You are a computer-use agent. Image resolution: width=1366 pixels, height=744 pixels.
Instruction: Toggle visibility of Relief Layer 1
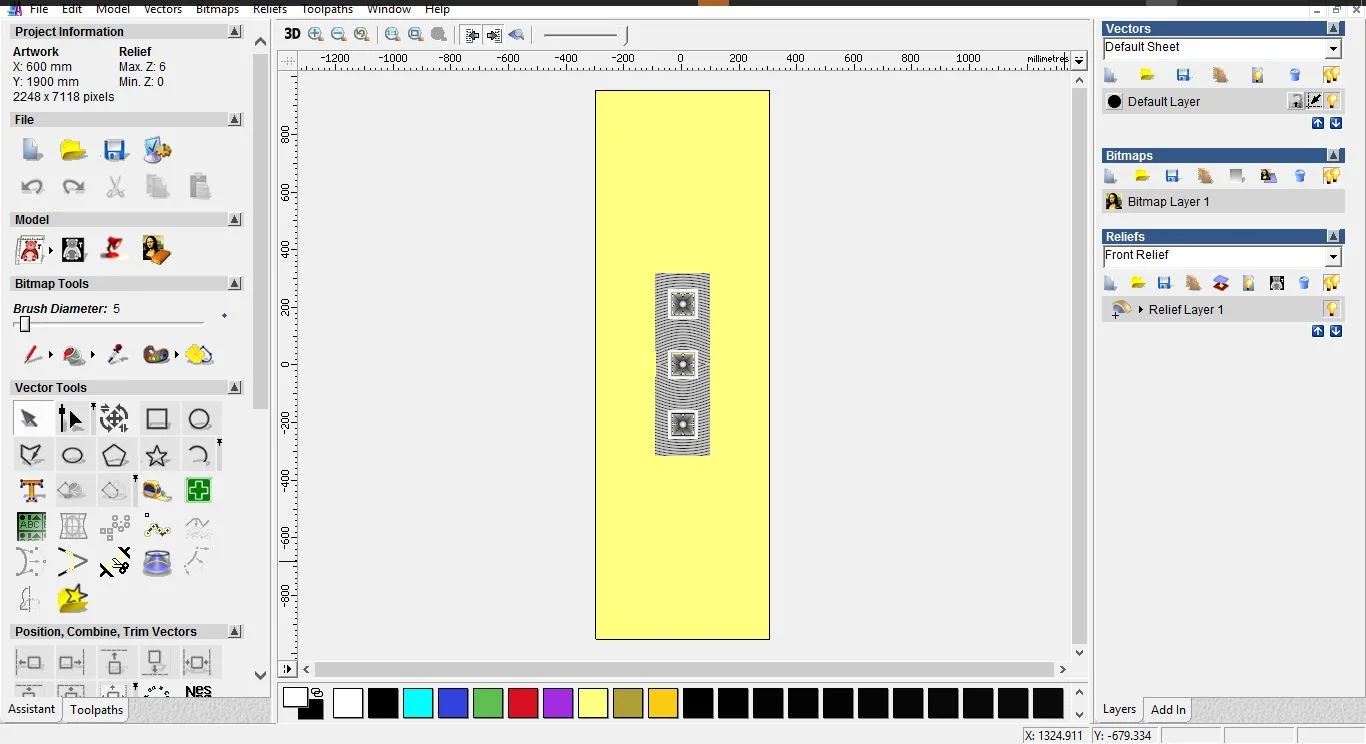(1331, 309)
